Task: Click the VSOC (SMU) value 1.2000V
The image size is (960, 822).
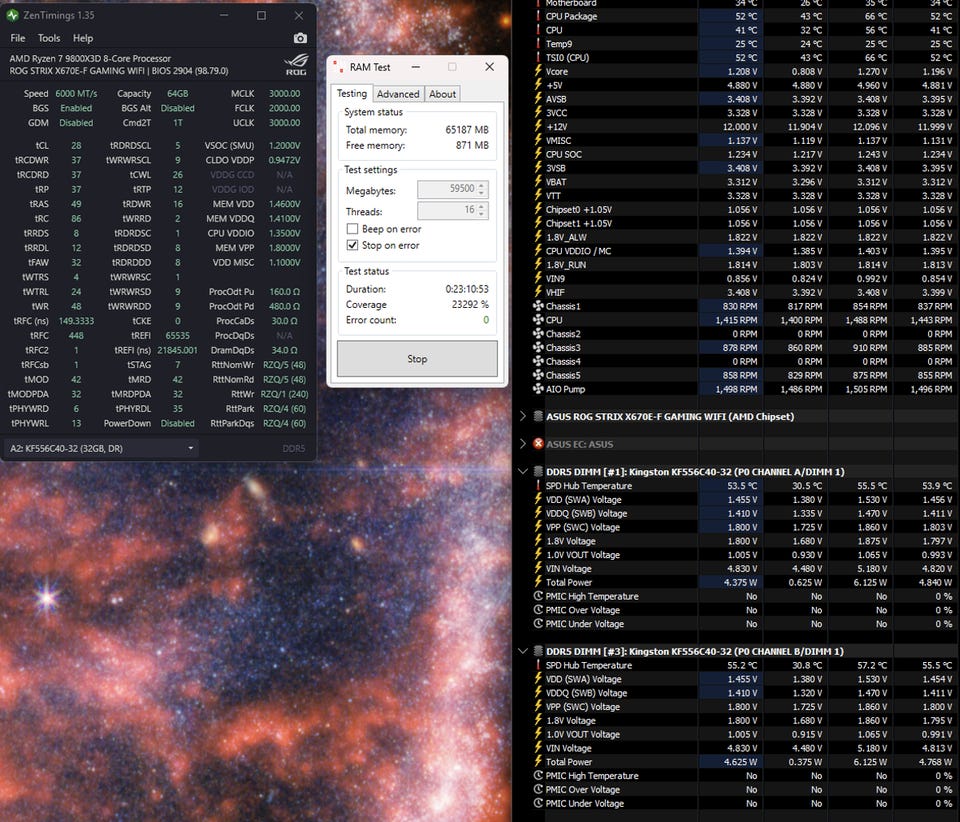Action: coord(285,146)
